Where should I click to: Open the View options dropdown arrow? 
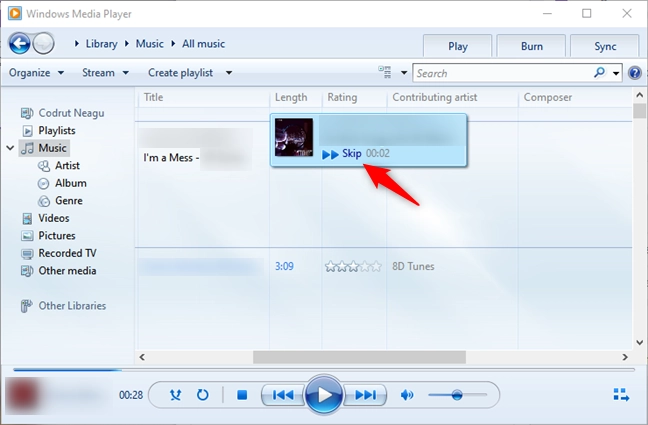click(x=404, y=73)
